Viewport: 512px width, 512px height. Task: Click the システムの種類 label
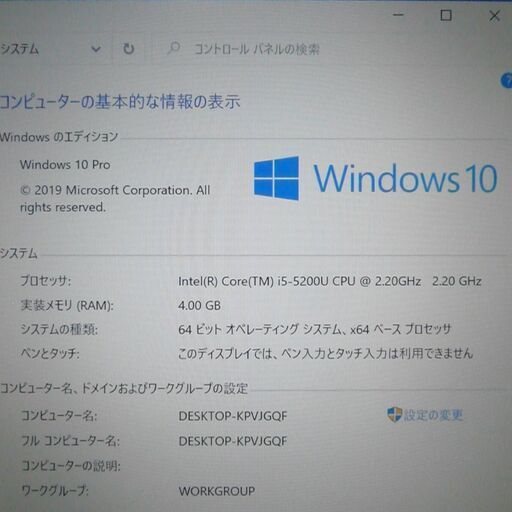pos(59,329)
